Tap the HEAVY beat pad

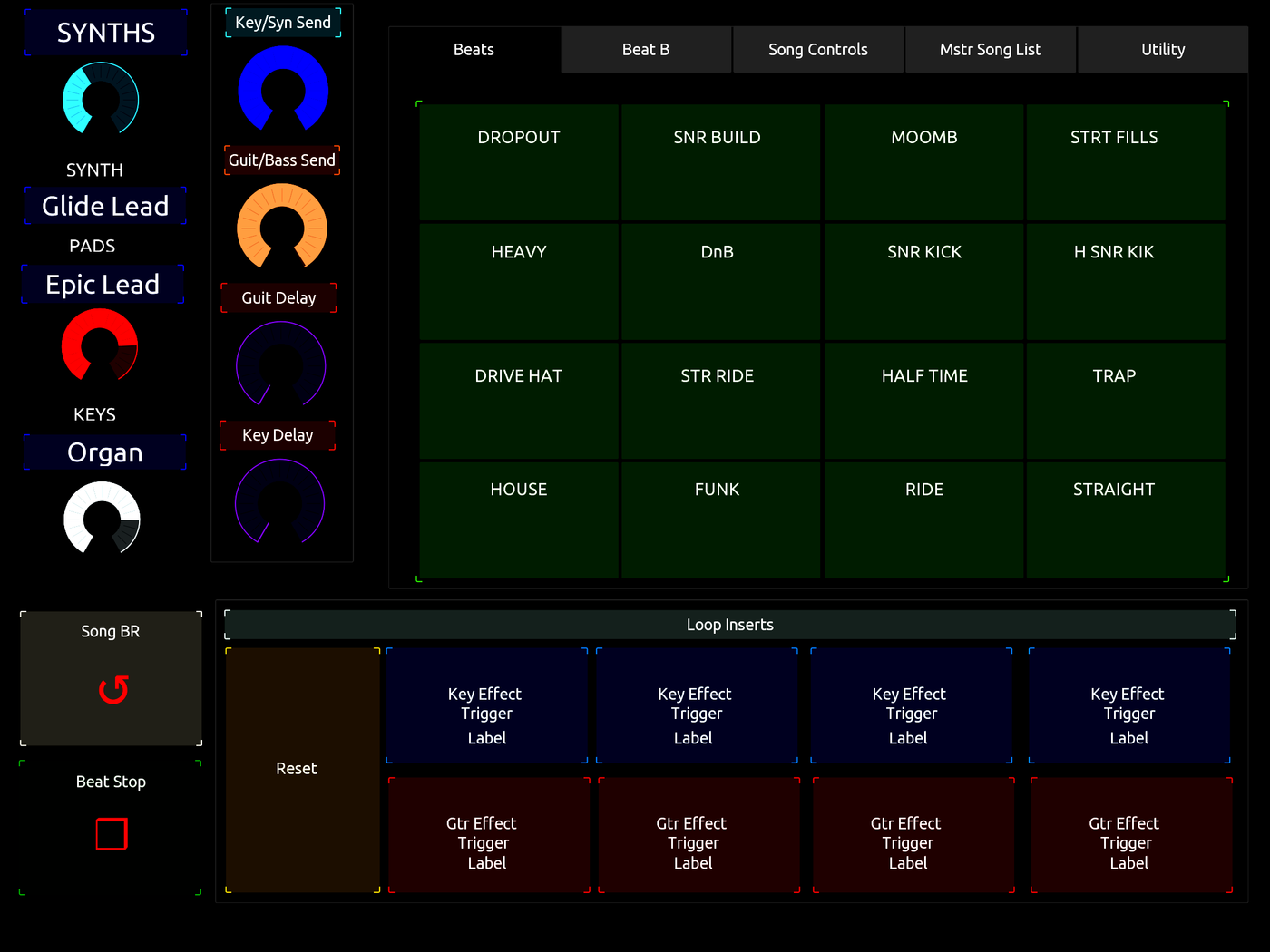519,281
